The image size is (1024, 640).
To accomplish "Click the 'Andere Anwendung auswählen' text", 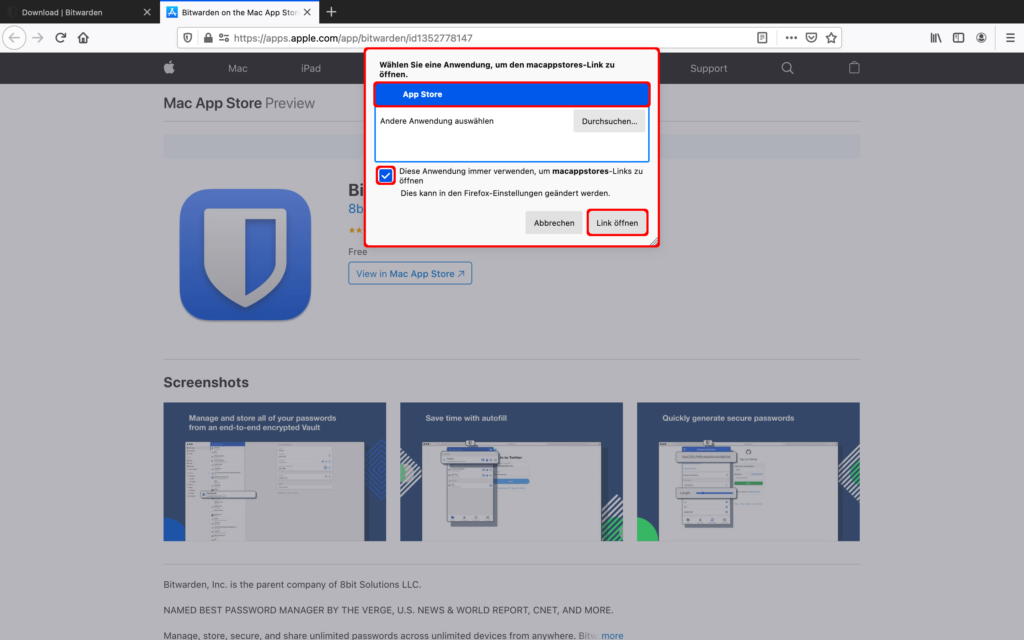I will (x=437, y=121).
